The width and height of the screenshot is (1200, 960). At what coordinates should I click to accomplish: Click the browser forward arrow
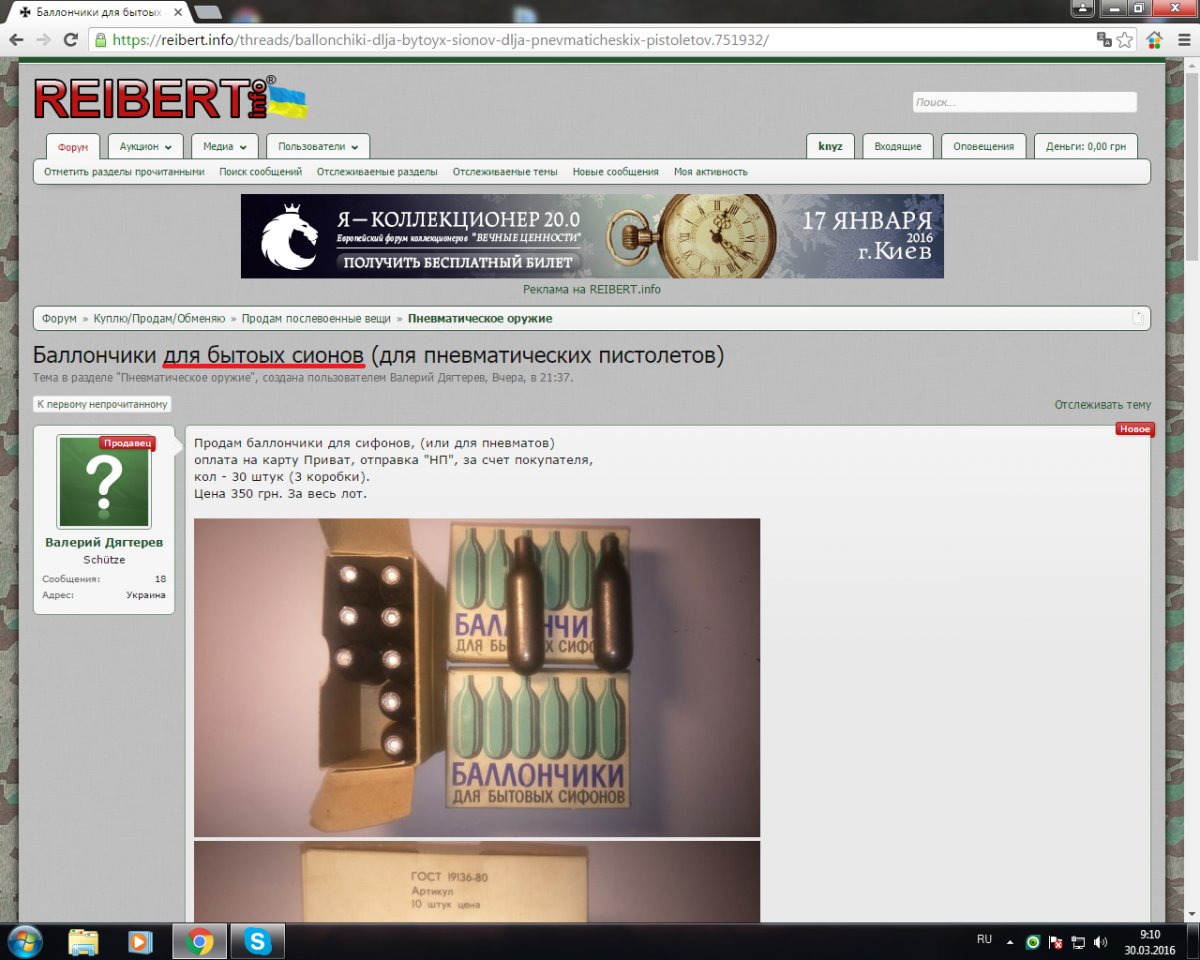click(43, 40)
